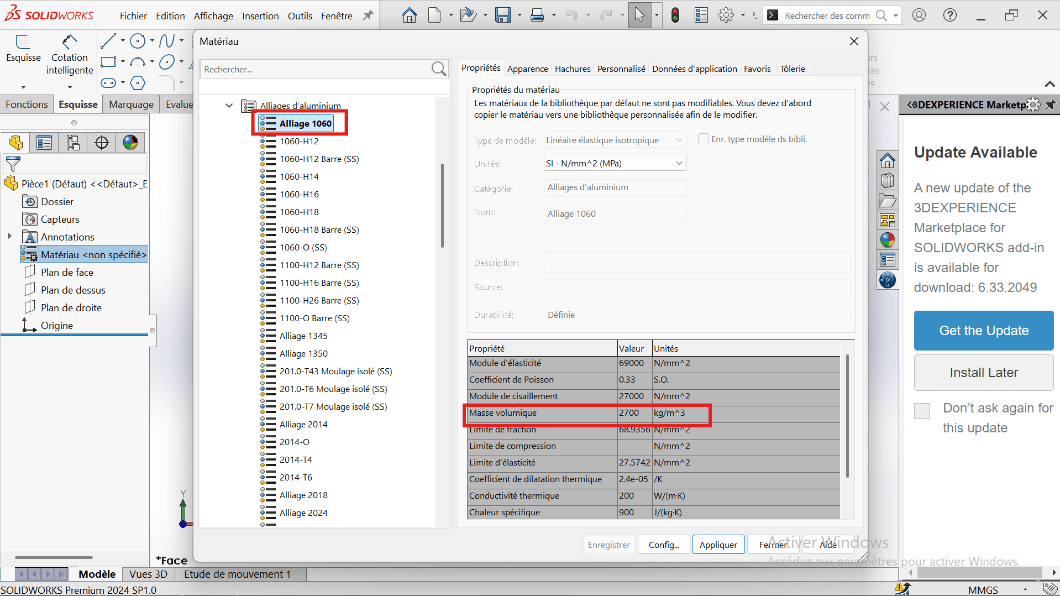This screenshot has width=1060, height=596.
Task: Click the feature tree filter funnel icon
Action: (14, 163)
